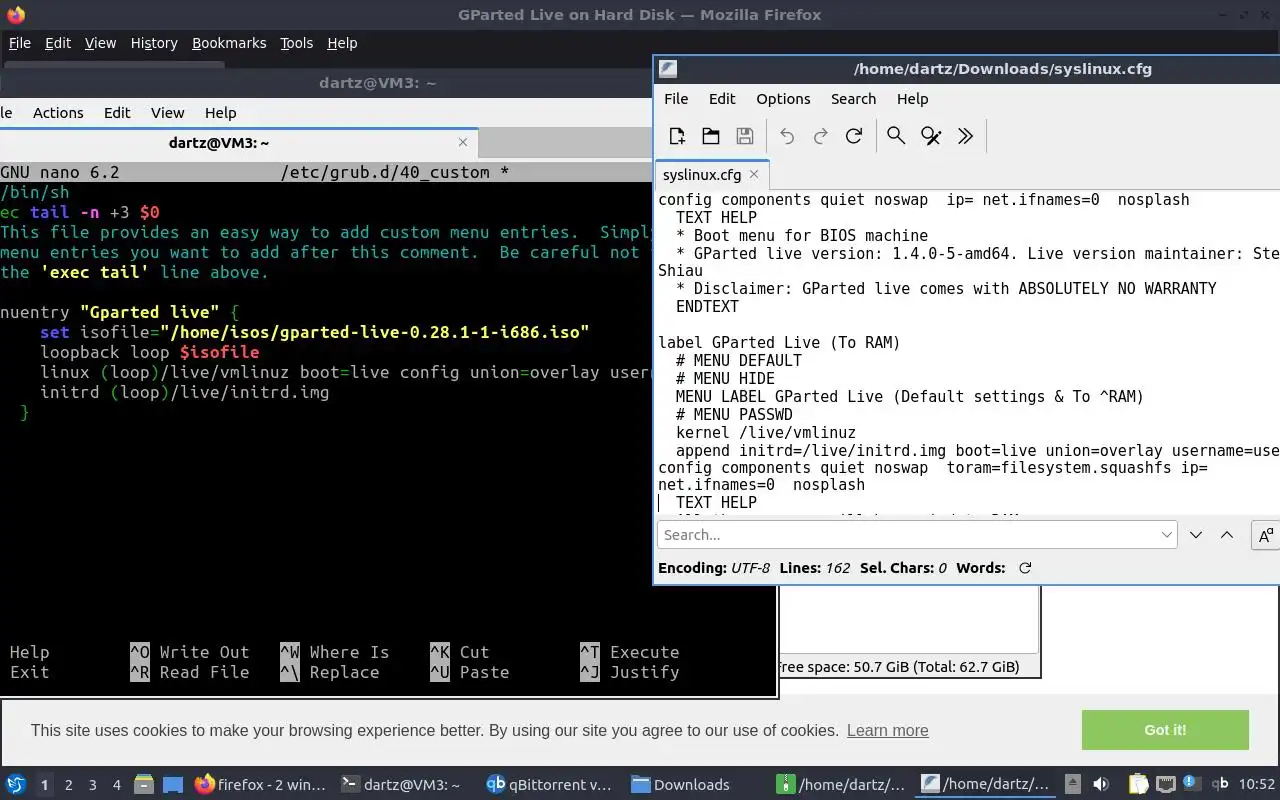
Task: Click the Redo arrow icon in editor toolbar
Action: click(820, 136)
